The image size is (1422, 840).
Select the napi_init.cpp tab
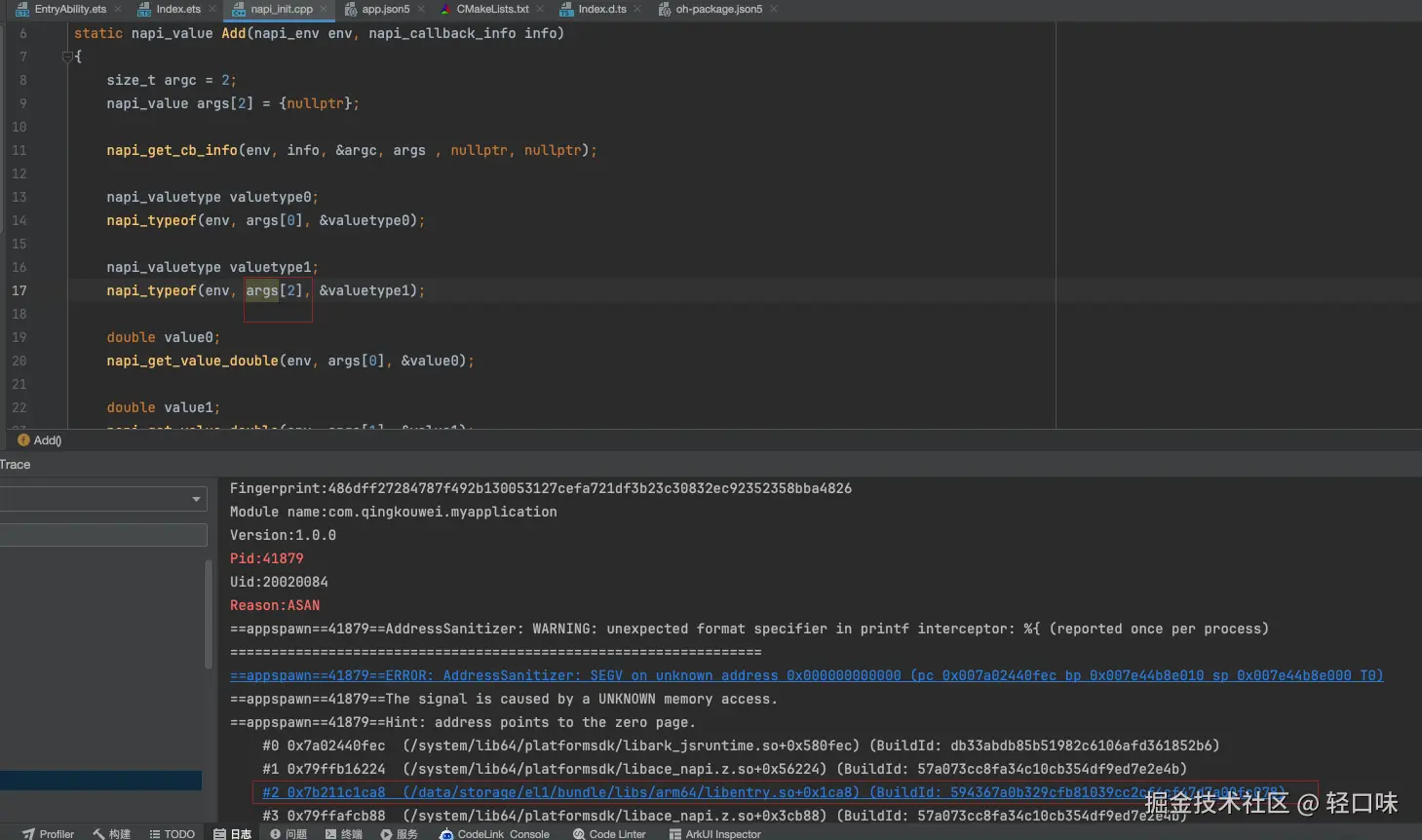click(x=282, y=9)
